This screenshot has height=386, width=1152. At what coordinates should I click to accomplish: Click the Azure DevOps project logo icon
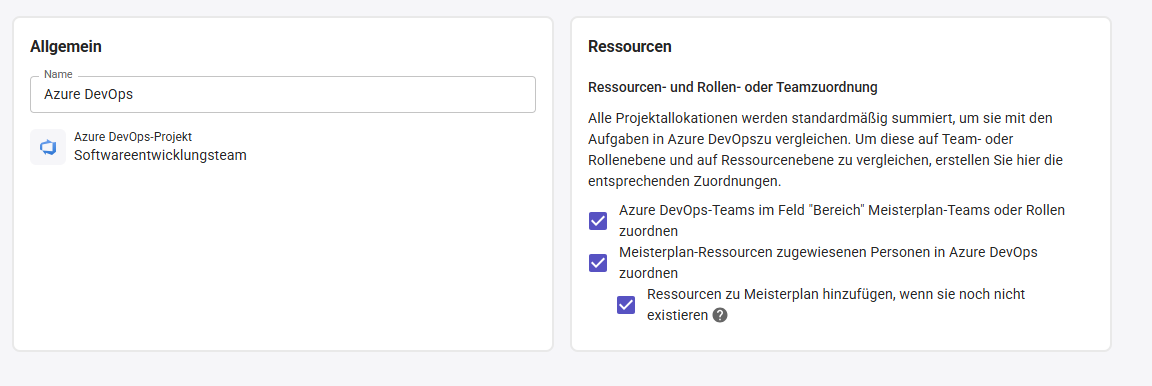(x=48, y=147)
